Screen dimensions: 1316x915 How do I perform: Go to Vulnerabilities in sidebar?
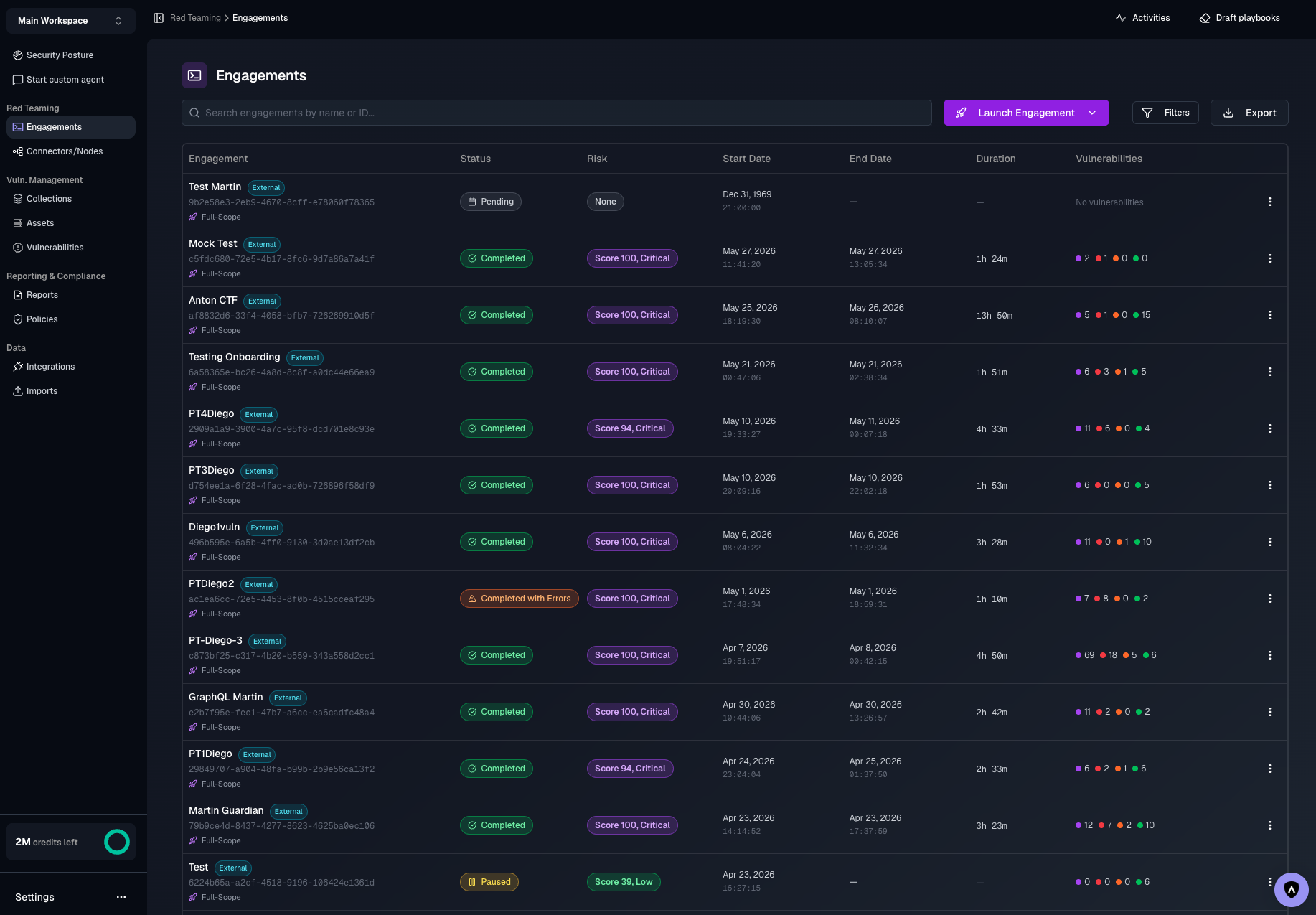click(55, 248)
